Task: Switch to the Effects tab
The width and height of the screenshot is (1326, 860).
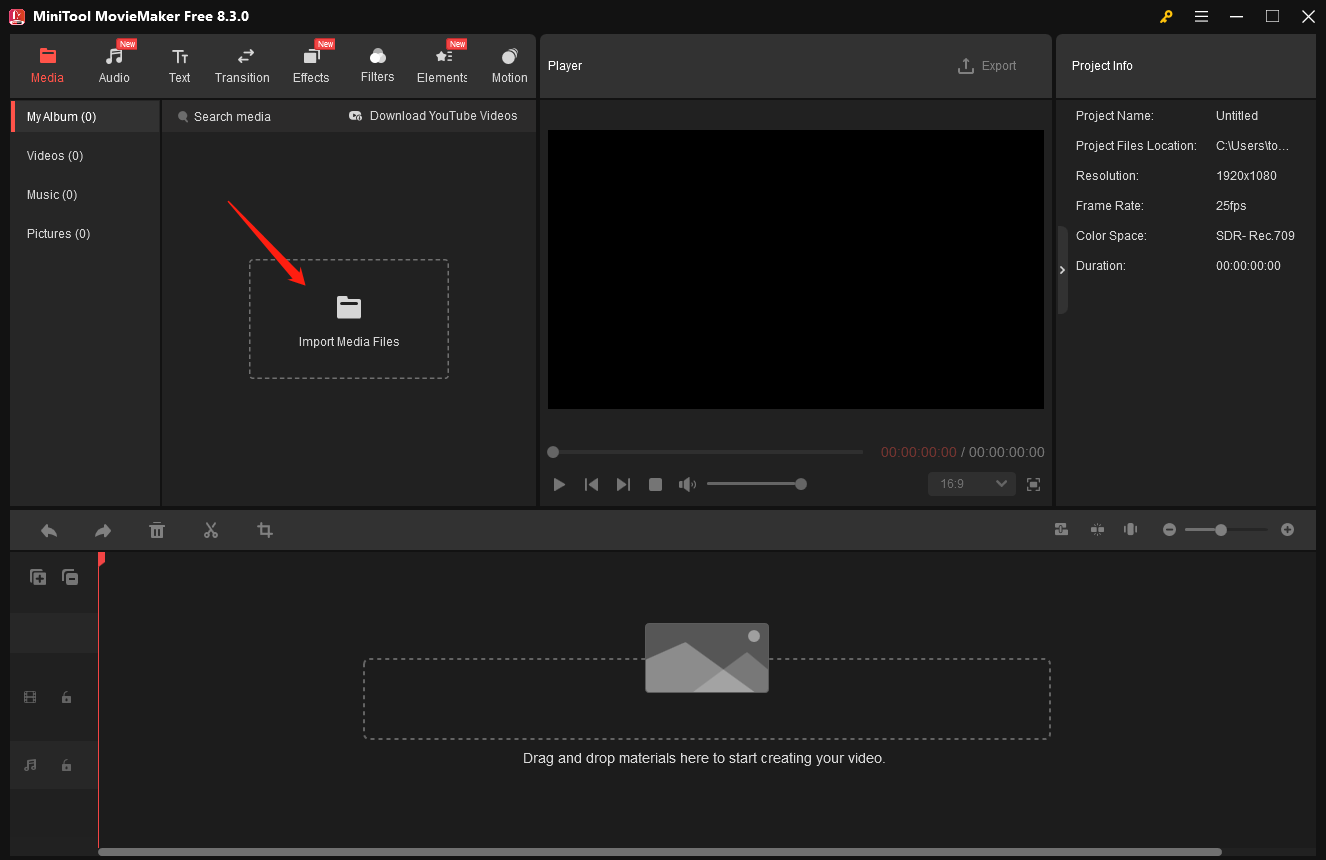Action: coord(311,66)
